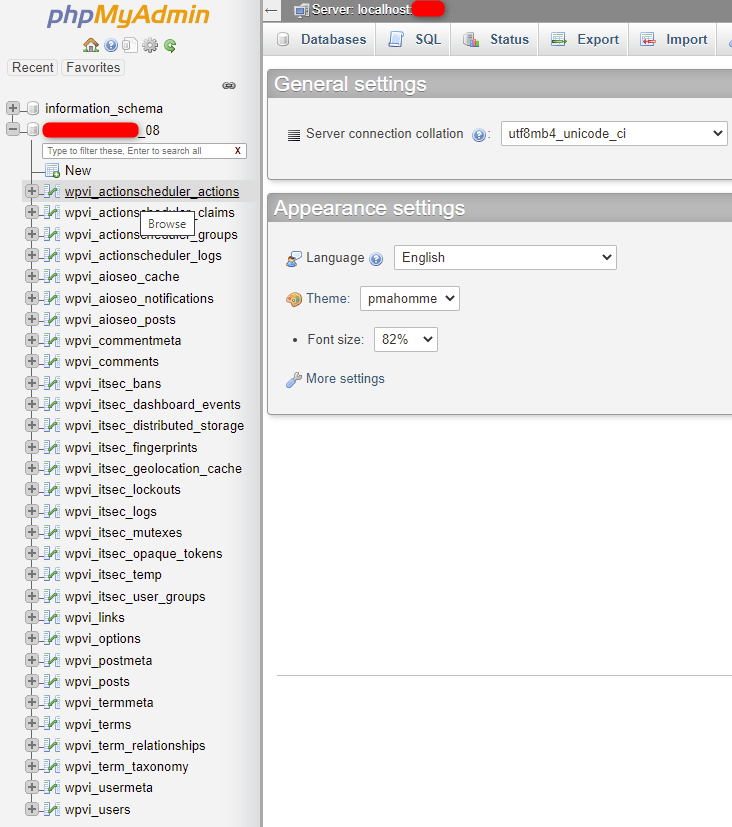Open the wpvi_term_relationships table
Viewport: 732px width, 827px height.
[135, 745]
